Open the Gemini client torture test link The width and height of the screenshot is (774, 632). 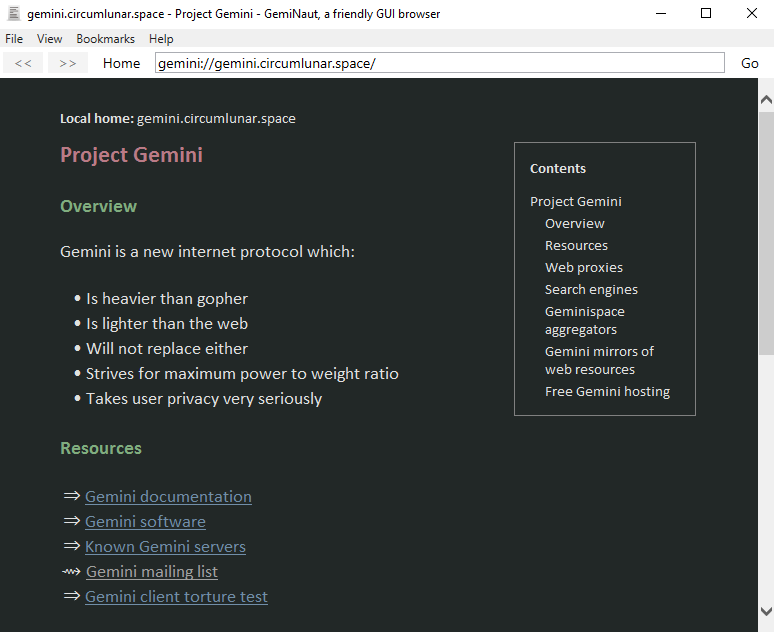click(x=176, y=596)
